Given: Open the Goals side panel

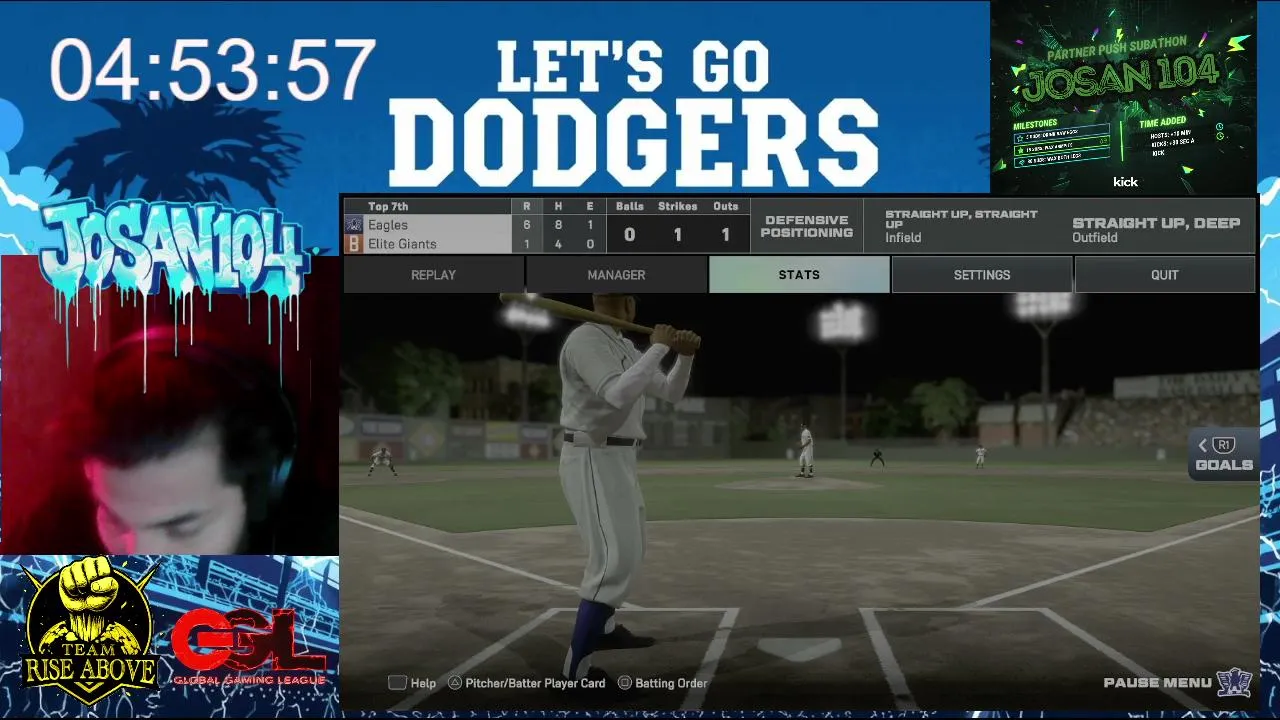Looking at the screenshot, I should pyautogui.click(x=1224, y=455).
